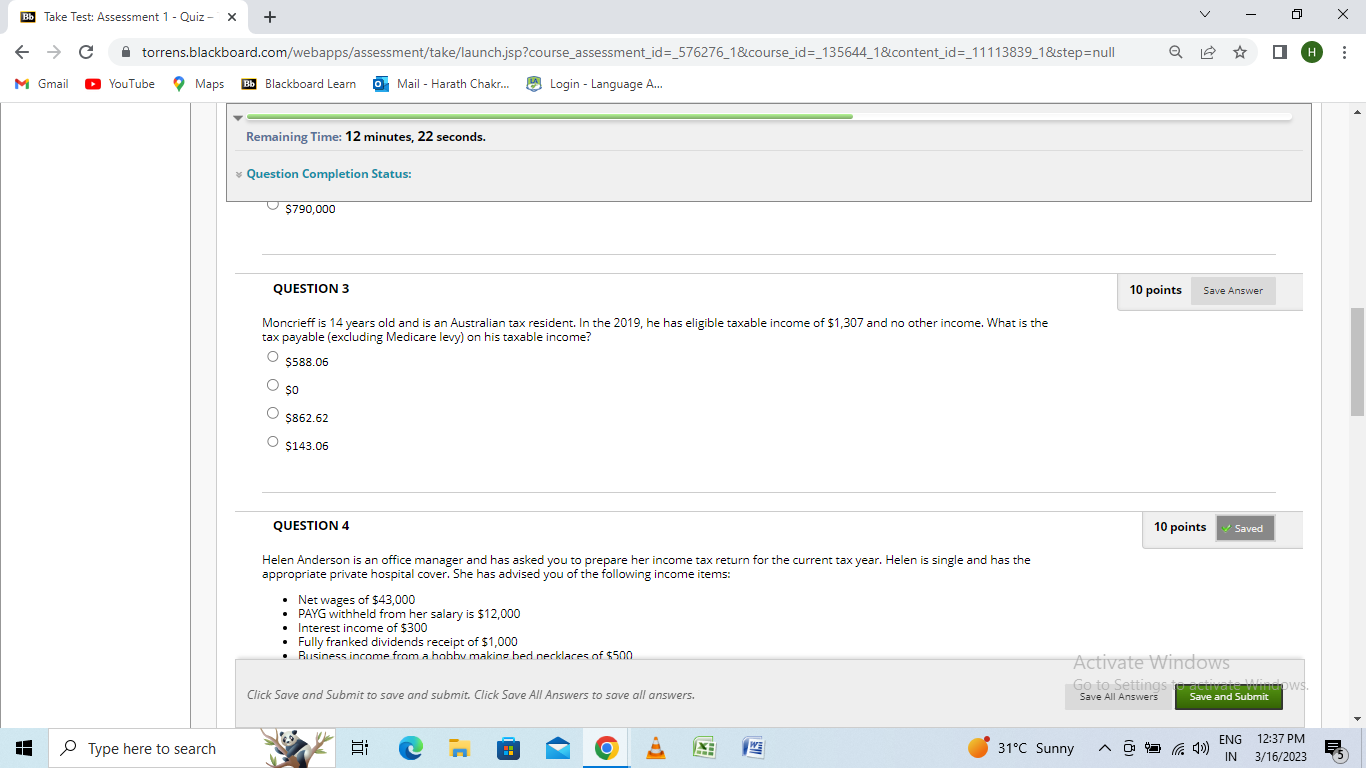Click Save Answer for Question 3
Screen dimensions: 1366x768
coord(1233,291)
